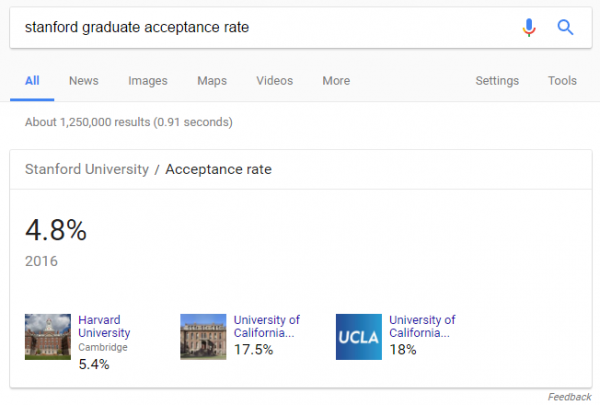600x405 pixels.
Task: Click the 4.8% acceptance rate figure
Action: [x=56, y=231]
